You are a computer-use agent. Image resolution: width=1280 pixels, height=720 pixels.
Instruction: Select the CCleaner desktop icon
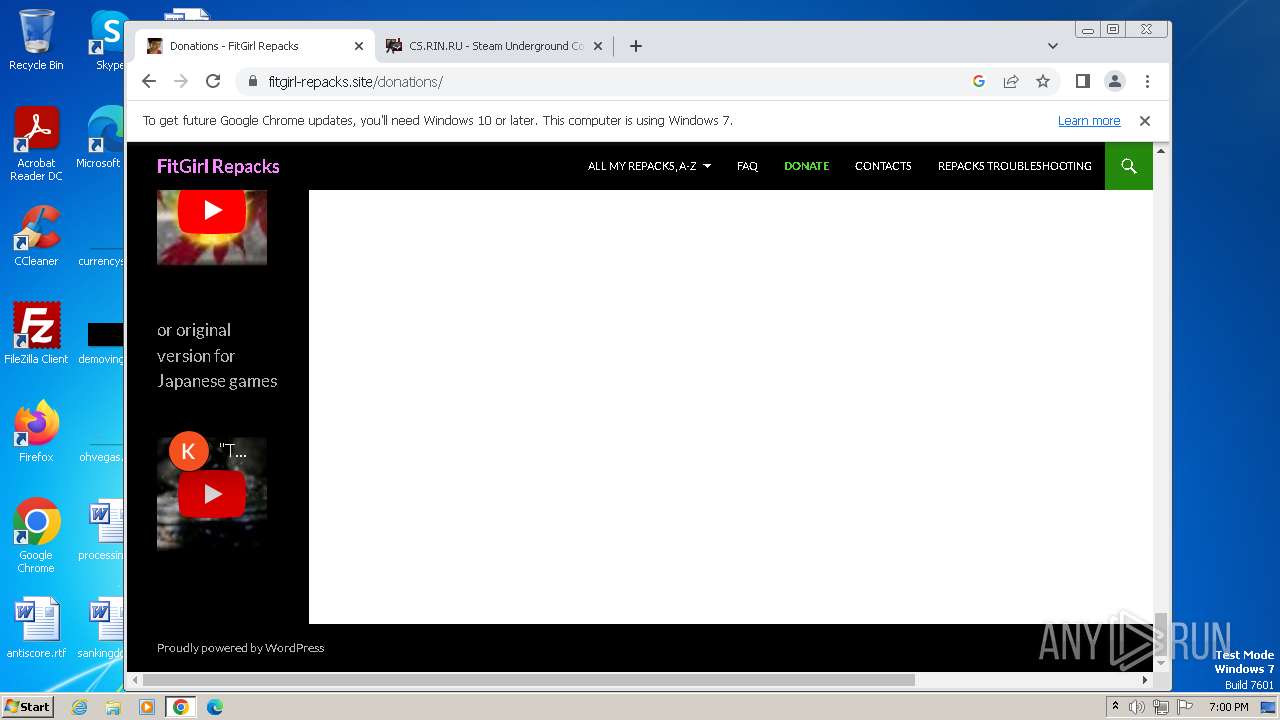36,236
